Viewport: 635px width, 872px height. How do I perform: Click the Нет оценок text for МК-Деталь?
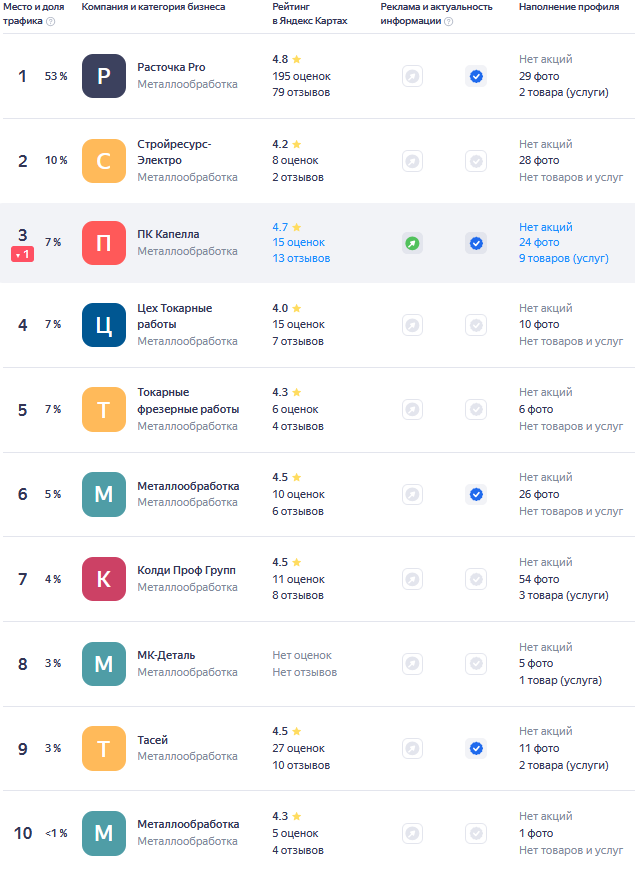click(x=302, y=655)
